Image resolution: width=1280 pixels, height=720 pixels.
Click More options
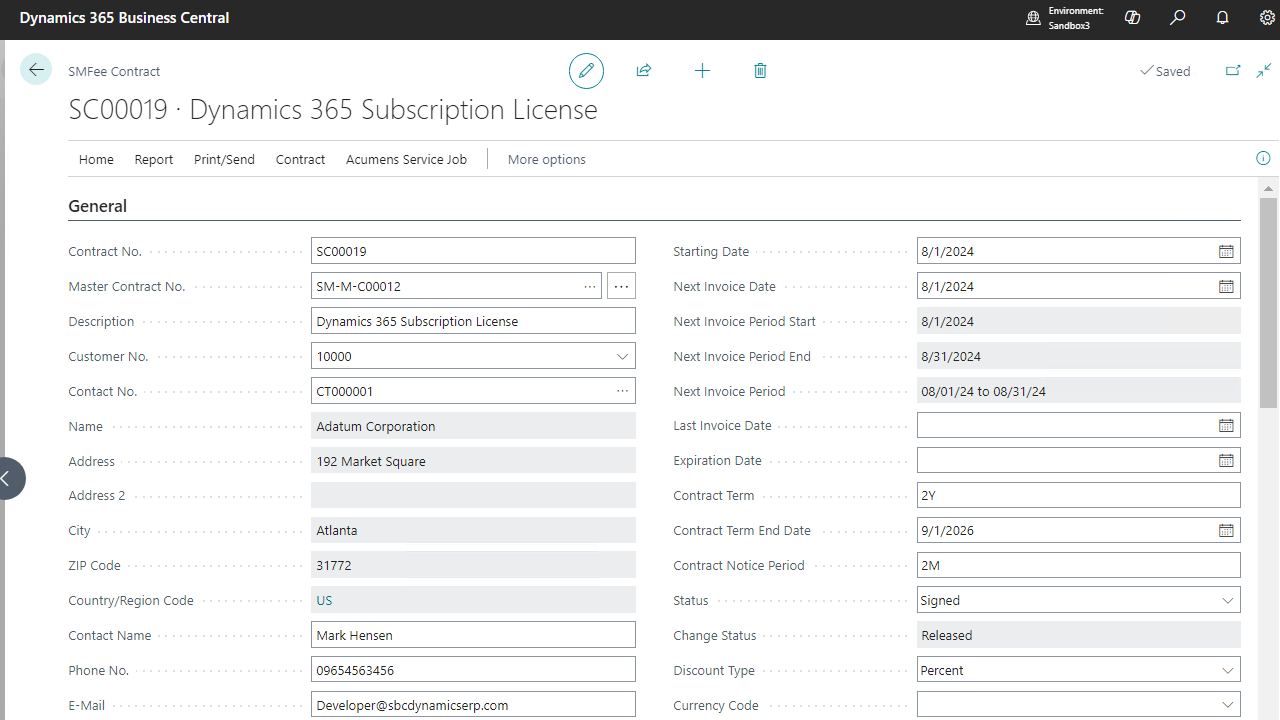click(546, 159)
